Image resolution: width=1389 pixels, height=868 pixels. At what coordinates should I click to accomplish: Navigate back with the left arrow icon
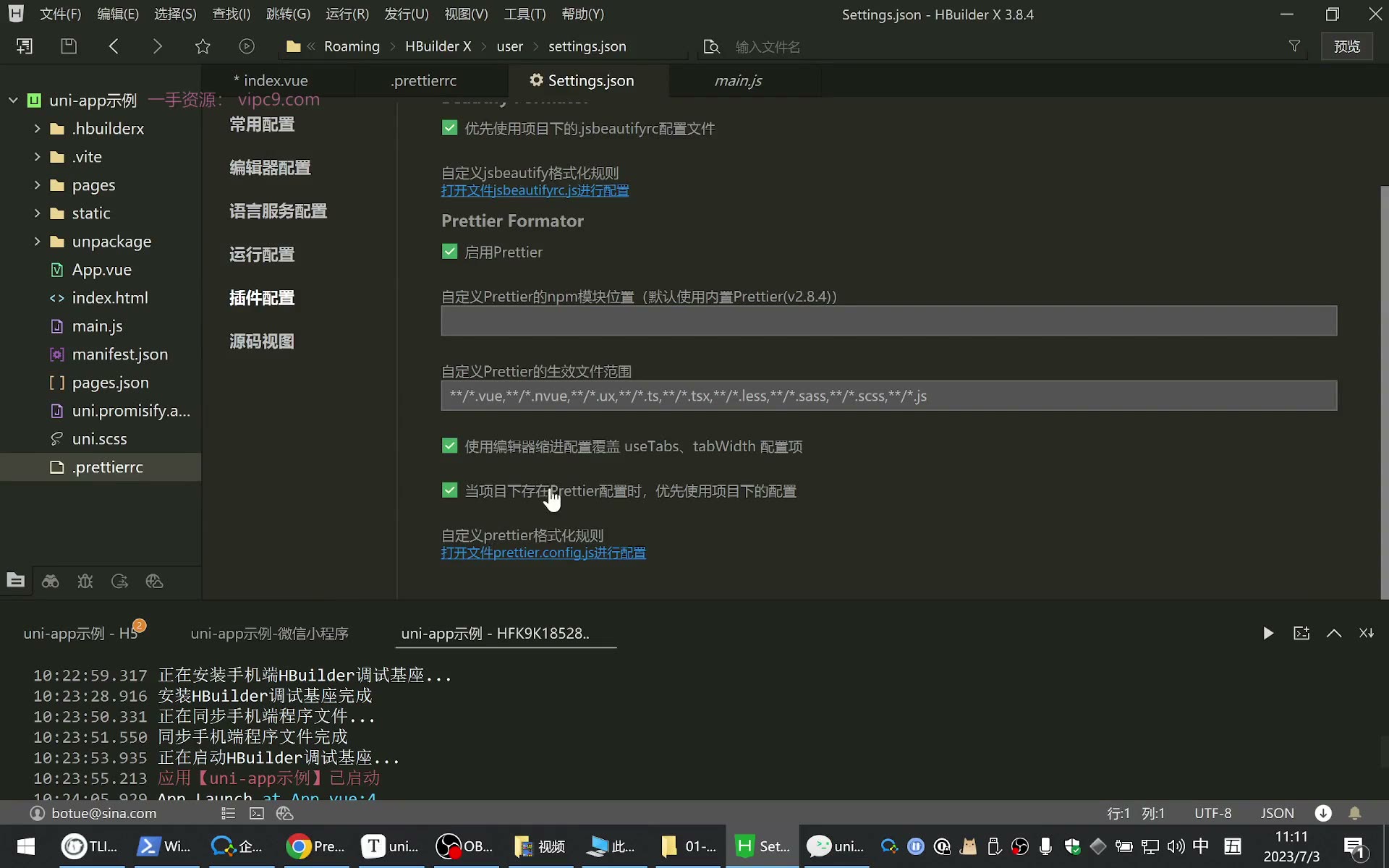(114, 46)
